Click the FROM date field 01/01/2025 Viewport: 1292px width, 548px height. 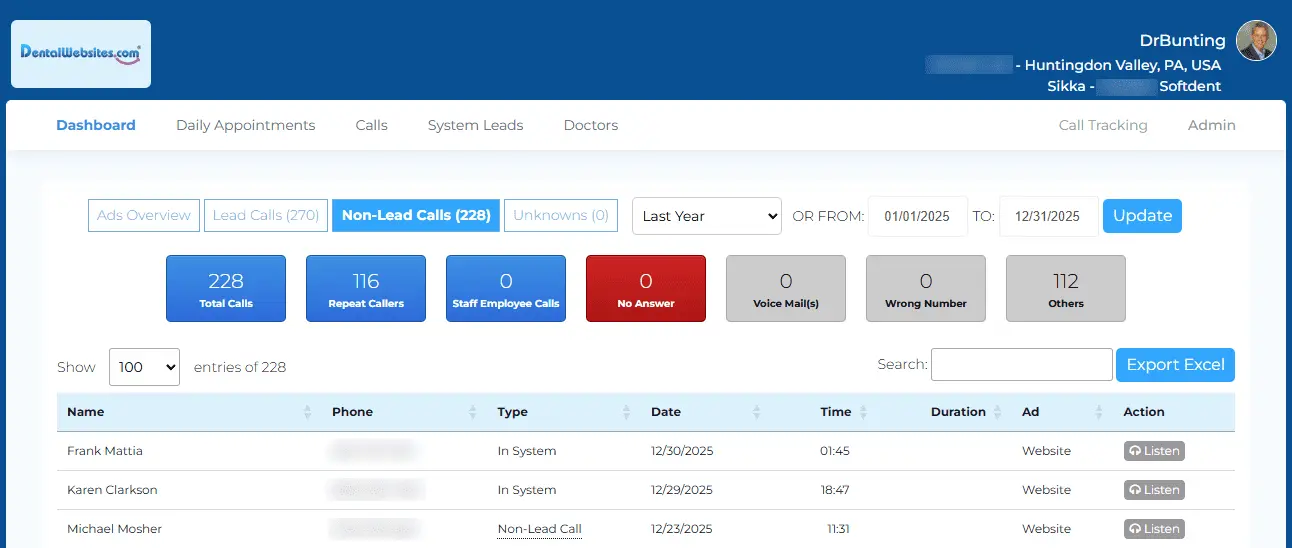click(918, 216)
